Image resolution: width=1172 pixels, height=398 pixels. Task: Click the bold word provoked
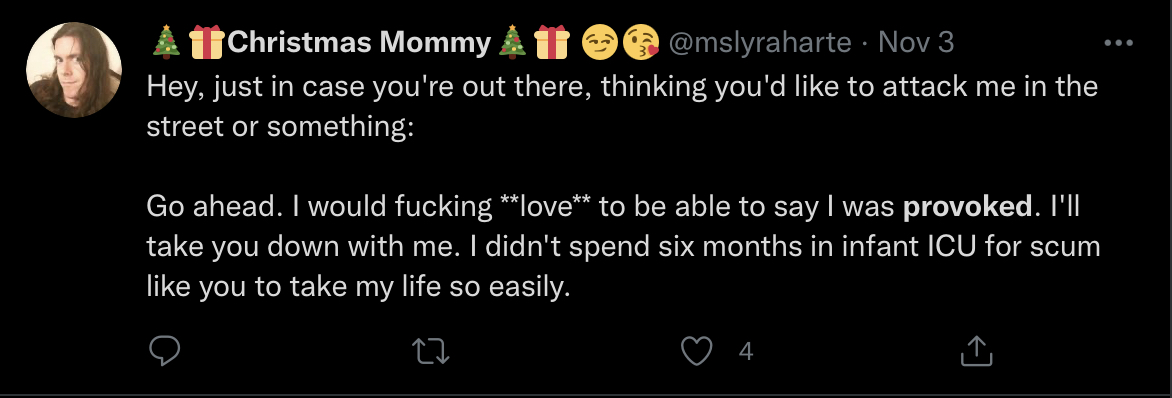pos(968,206)
